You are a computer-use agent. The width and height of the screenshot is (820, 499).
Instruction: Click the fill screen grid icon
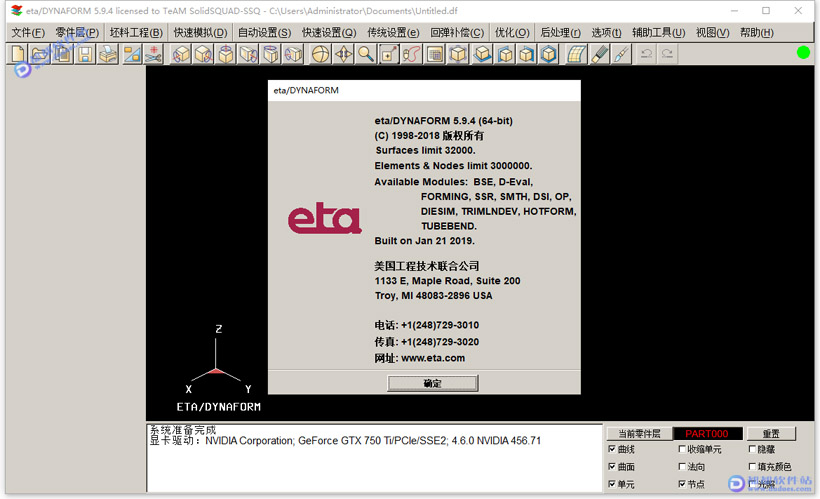pos(435,54)
